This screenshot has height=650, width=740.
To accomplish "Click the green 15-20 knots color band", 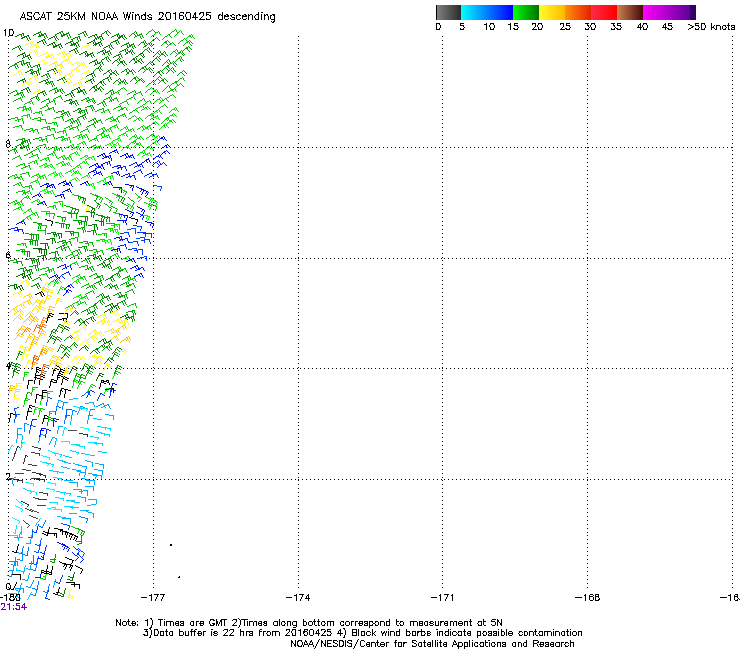I will [x=526, y=12].
